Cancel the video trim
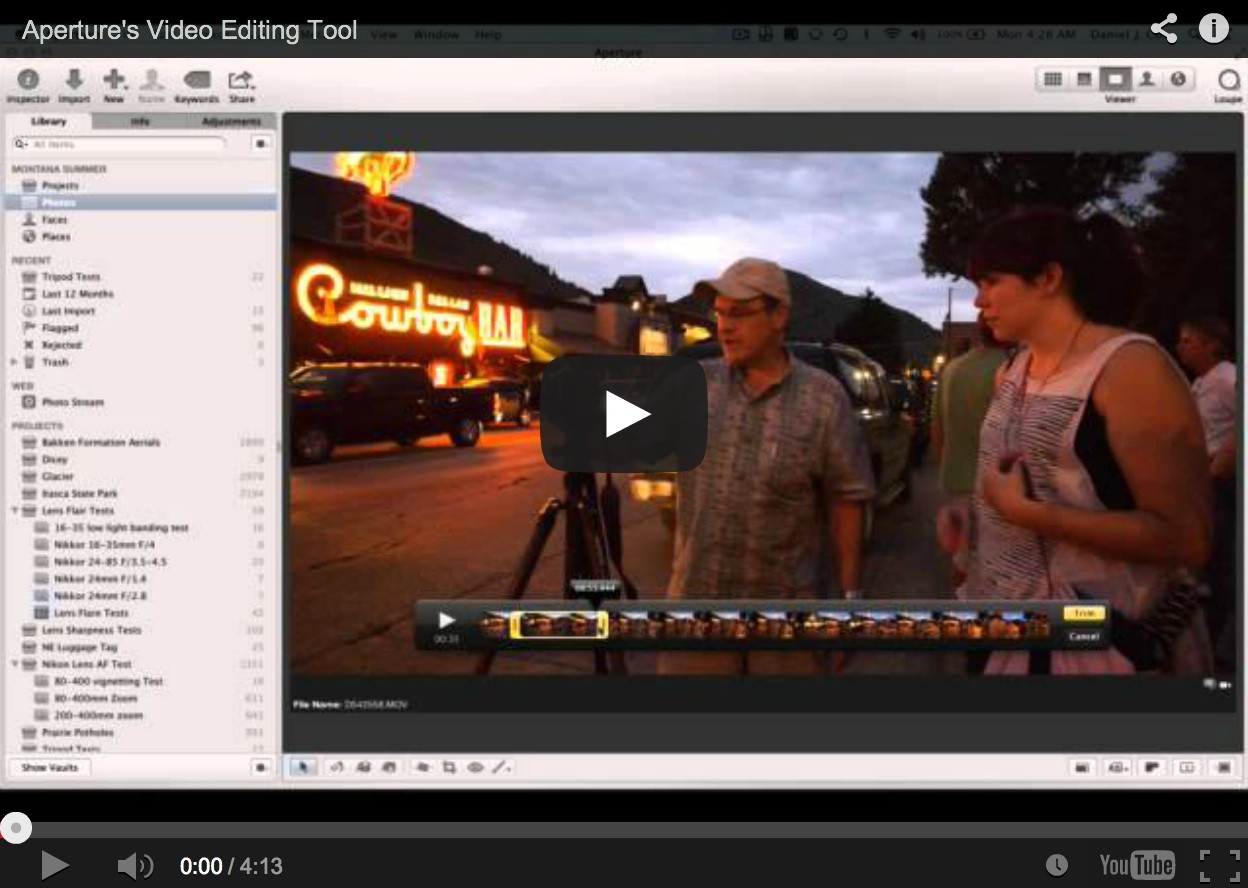The image size is (1248, 888). (x=1083, y=636)
